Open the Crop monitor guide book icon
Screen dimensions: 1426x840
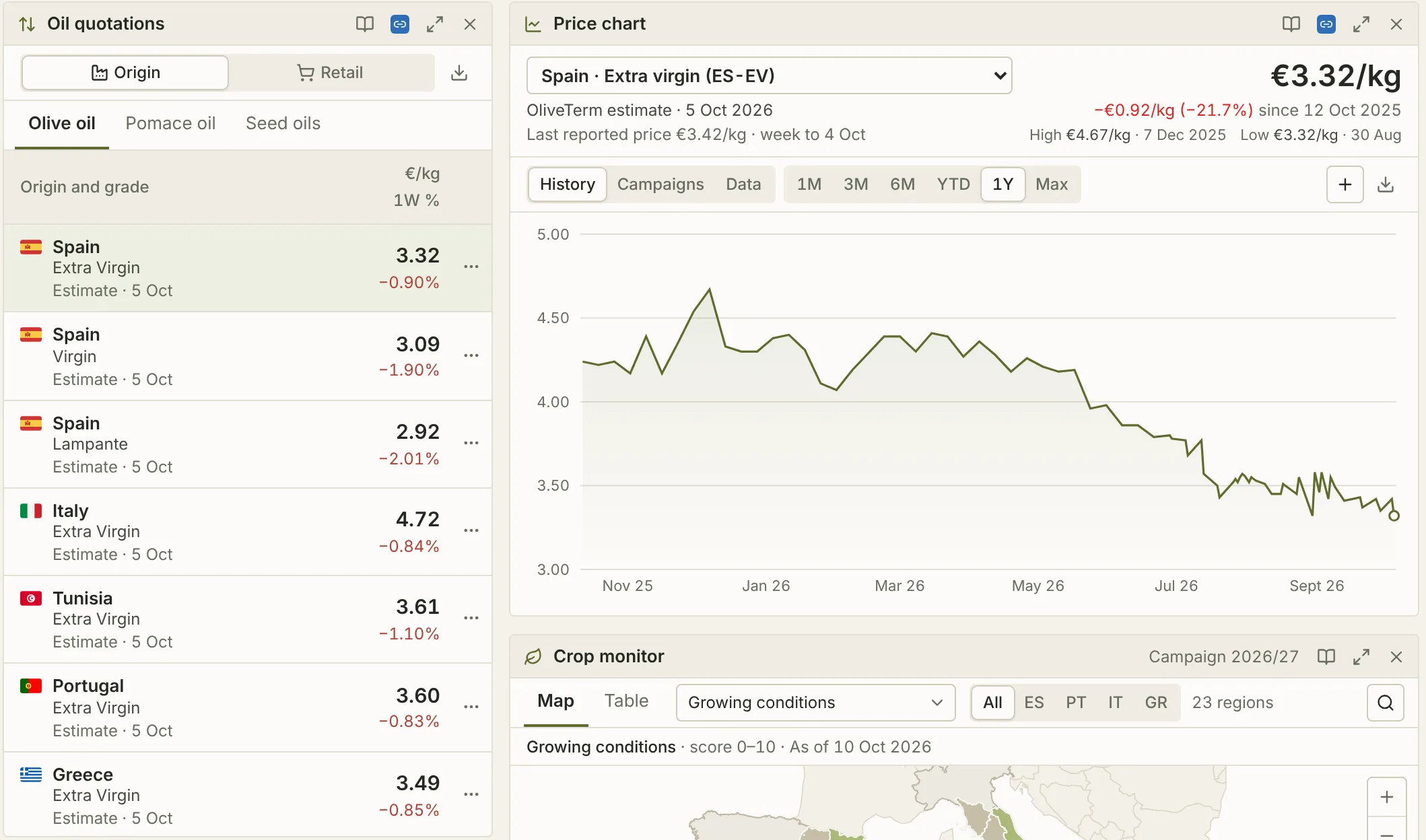[1326, 657]
